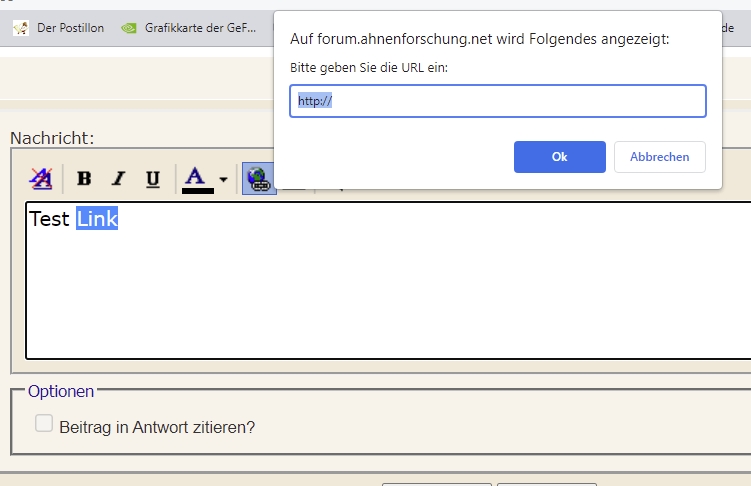
Task: Click the highlighted word 'Link' in message
Action: [x=97, y=219]
